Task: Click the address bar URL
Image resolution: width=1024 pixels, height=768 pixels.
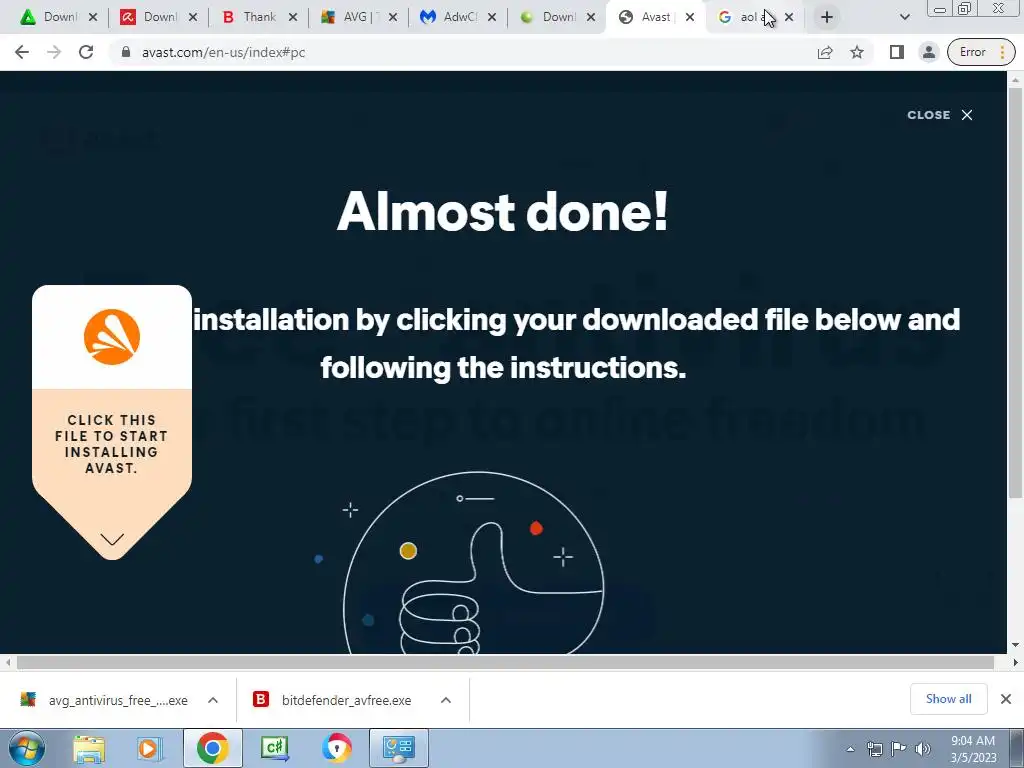Action: pos(223,52)
